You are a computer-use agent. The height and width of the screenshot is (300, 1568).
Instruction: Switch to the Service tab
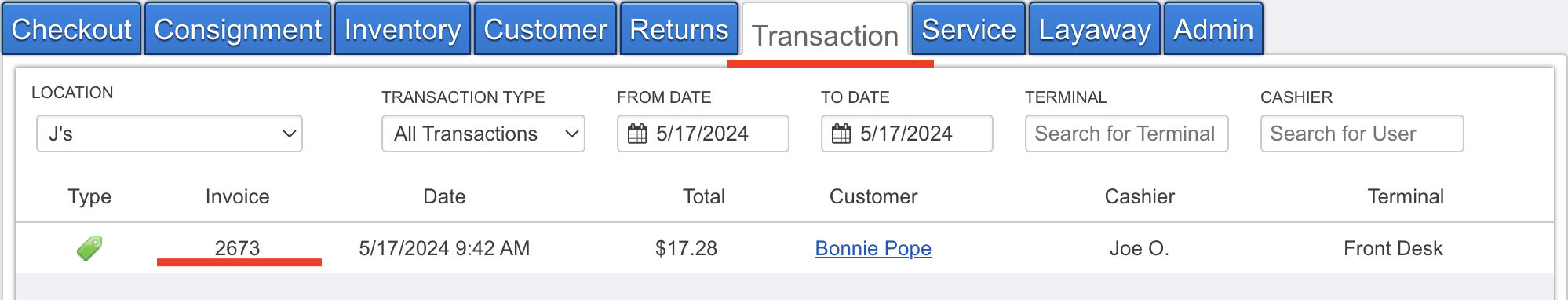[968, 29]
